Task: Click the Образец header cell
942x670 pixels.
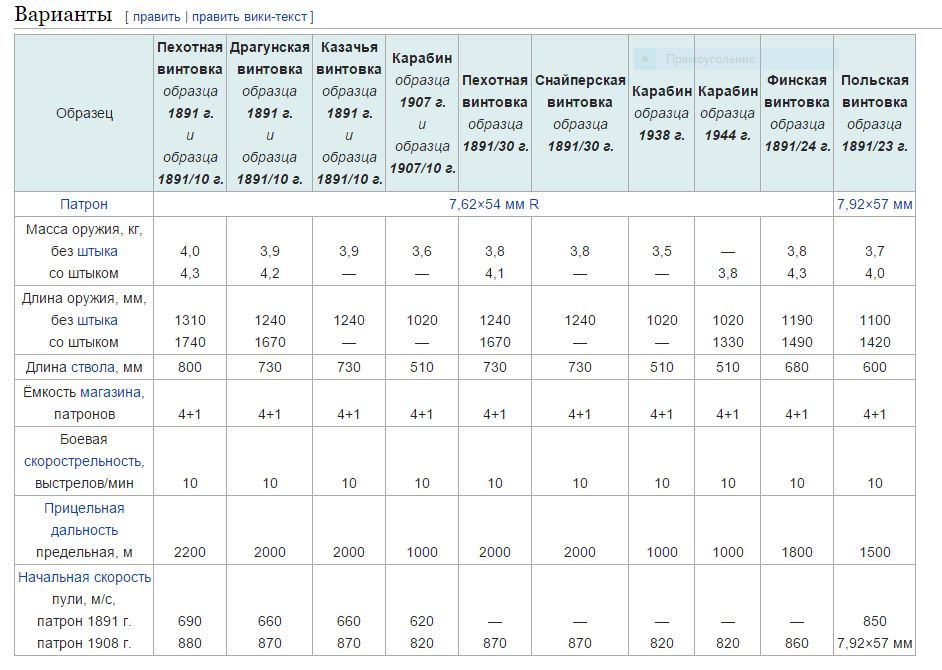Action: tap(84, 113)
